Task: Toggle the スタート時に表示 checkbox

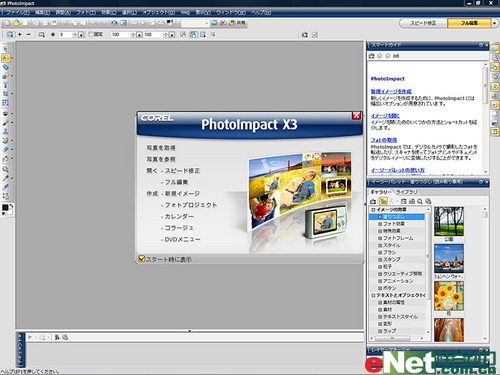Action: [141, 259]
